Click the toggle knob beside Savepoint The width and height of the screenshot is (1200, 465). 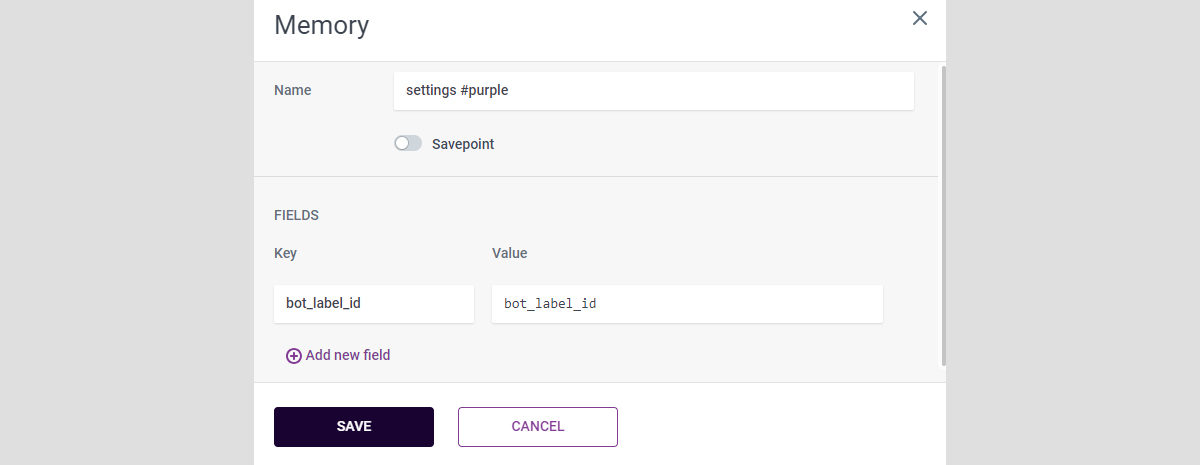[x=402, y=144]
